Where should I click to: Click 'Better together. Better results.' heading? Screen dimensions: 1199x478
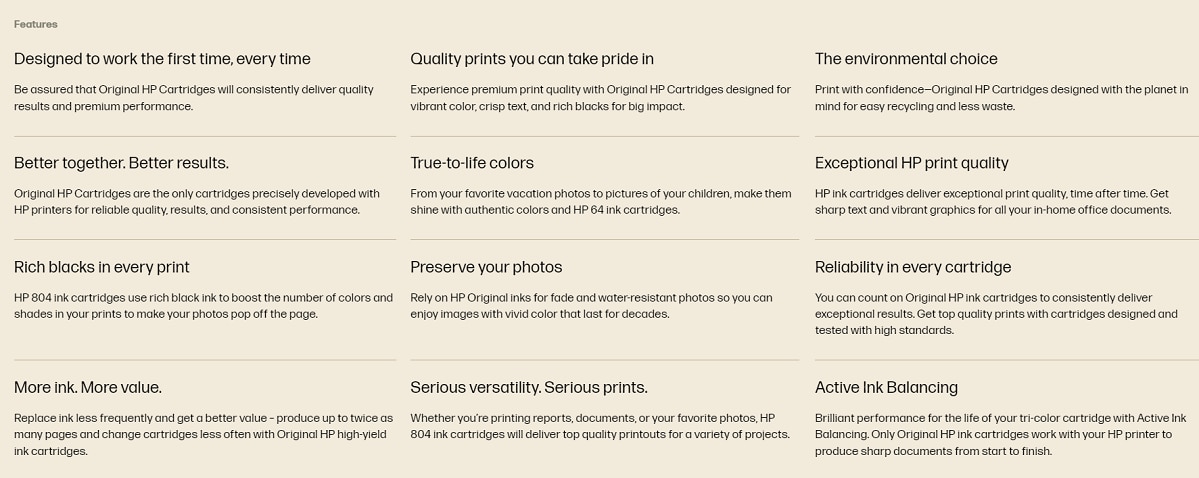click(x=122, y=163)
